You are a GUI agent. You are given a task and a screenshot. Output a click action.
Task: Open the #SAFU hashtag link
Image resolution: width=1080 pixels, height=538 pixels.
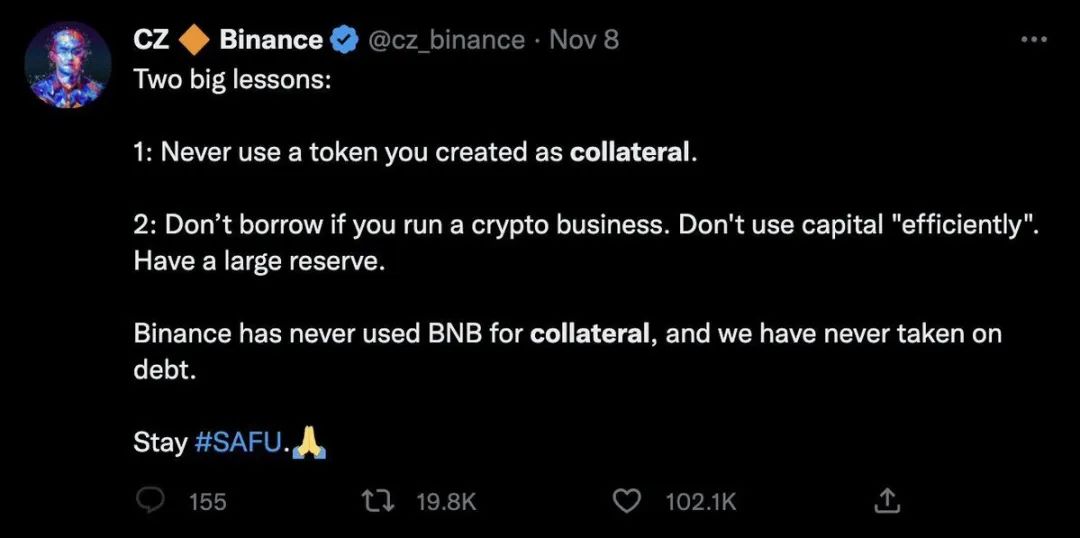(240, 442)
